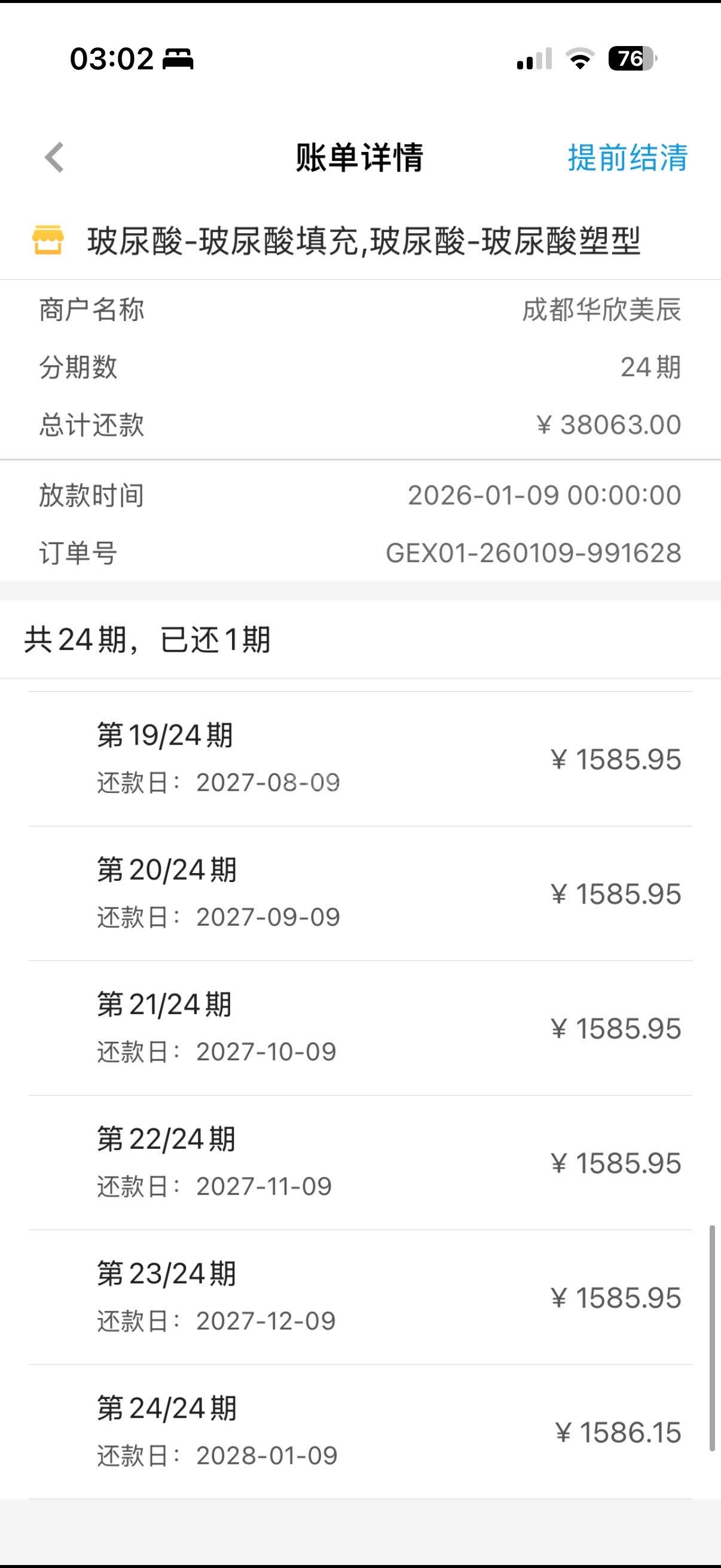Open installment 第19/24期 row
Image resolution: width=721 pixels, height=1568 pixels.
tap(360, 758)
